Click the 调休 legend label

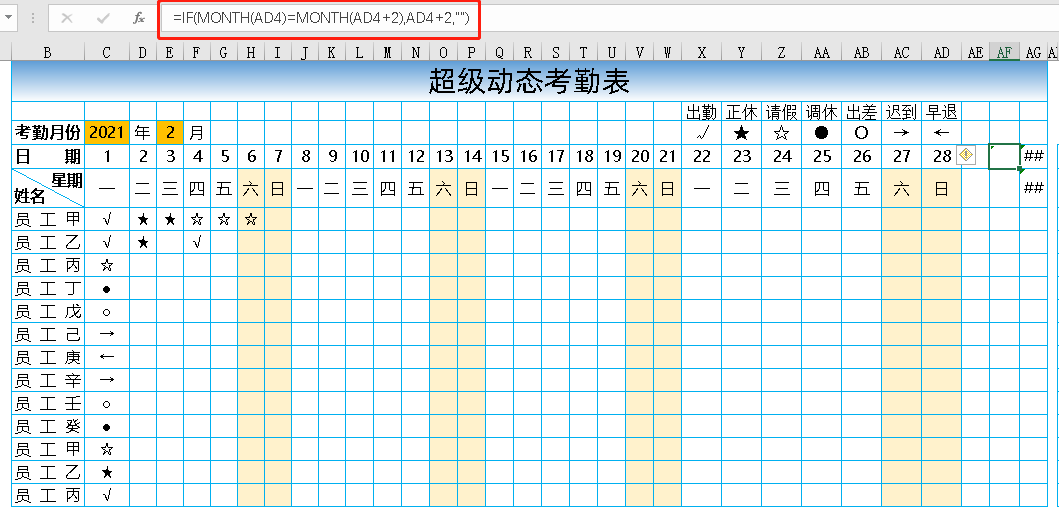pos(821,111)
